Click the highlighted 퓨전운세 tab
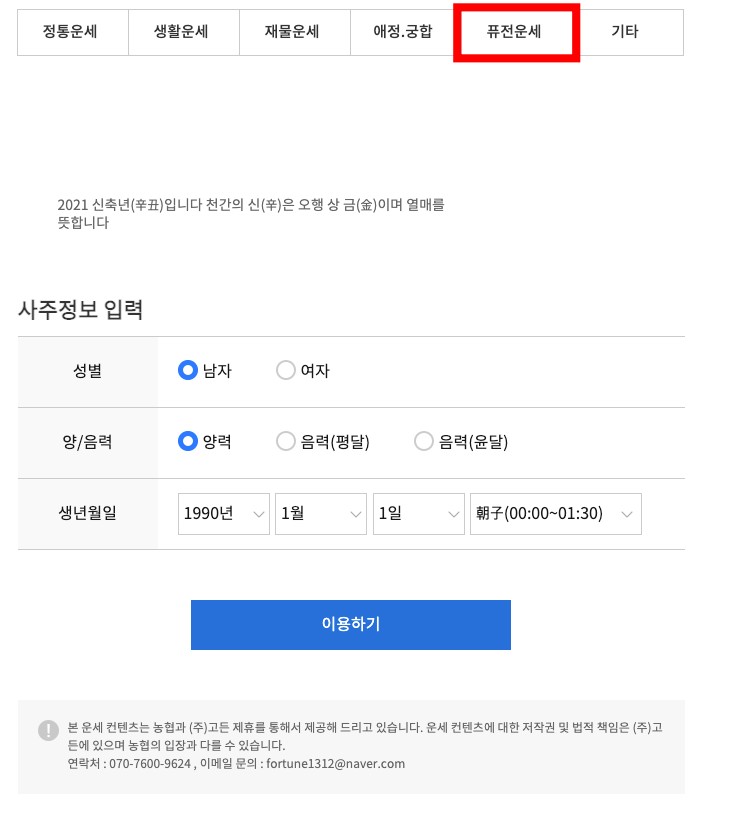Screen dimensions: 736x819 coord(514,32)
